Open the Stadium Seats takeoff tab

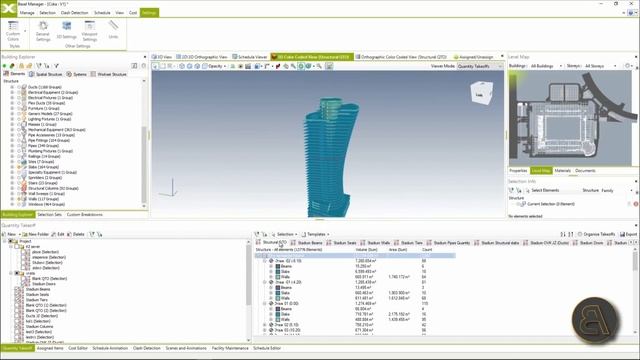(342, 243)
